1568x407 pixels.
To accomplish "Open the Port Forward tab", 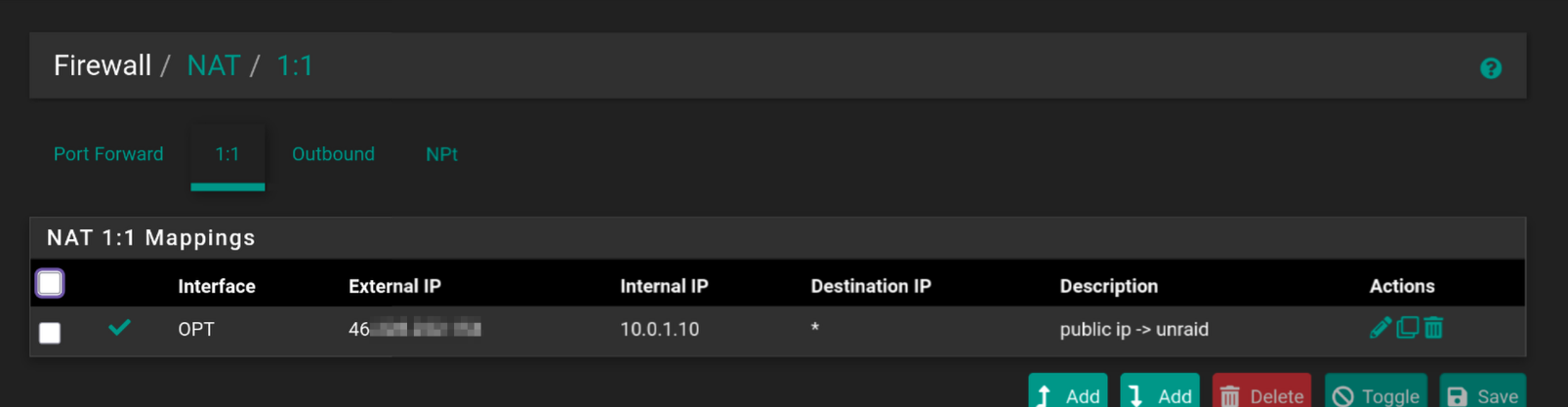I will [108, 154].
